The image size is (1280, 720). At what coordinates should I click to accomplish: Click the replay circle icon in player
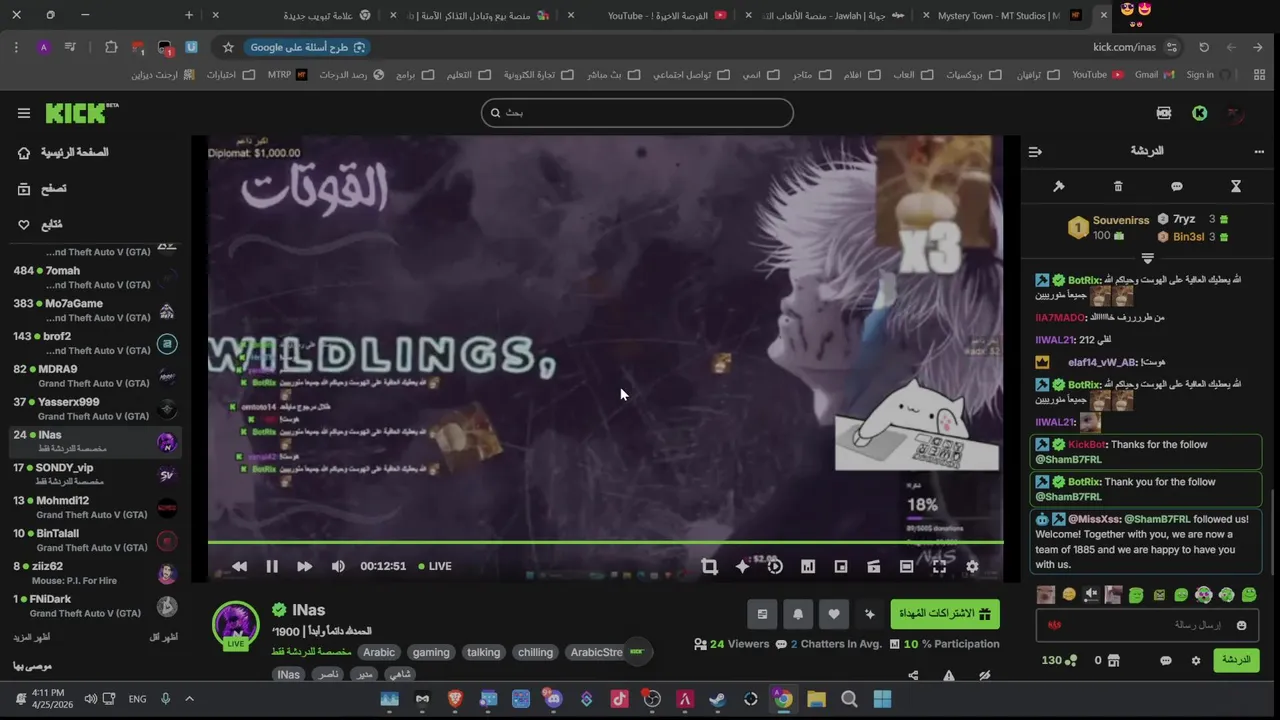[x=775, y=566]
